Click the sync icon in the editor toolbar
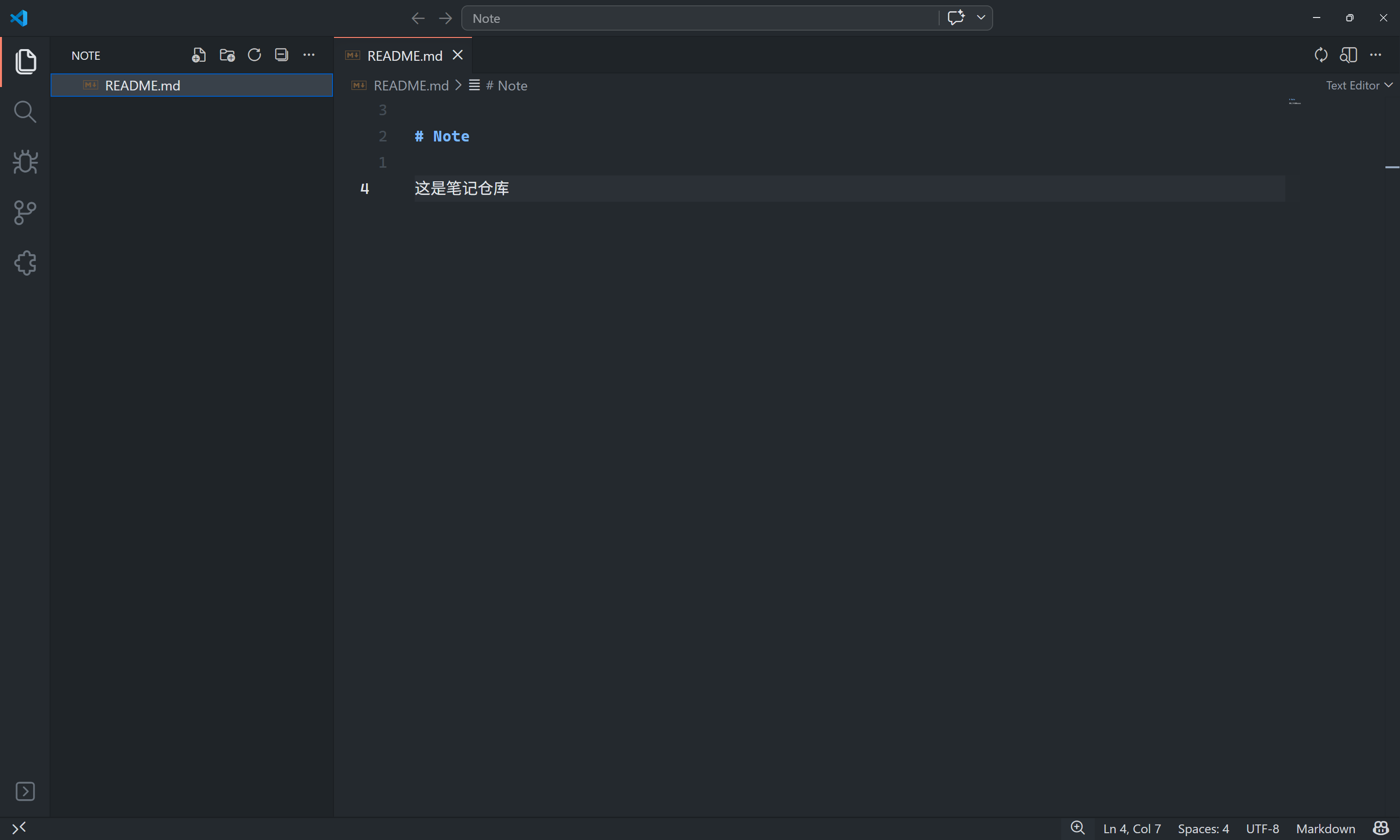Screen dimensions: 1400x840 [x=1321, y=55]
